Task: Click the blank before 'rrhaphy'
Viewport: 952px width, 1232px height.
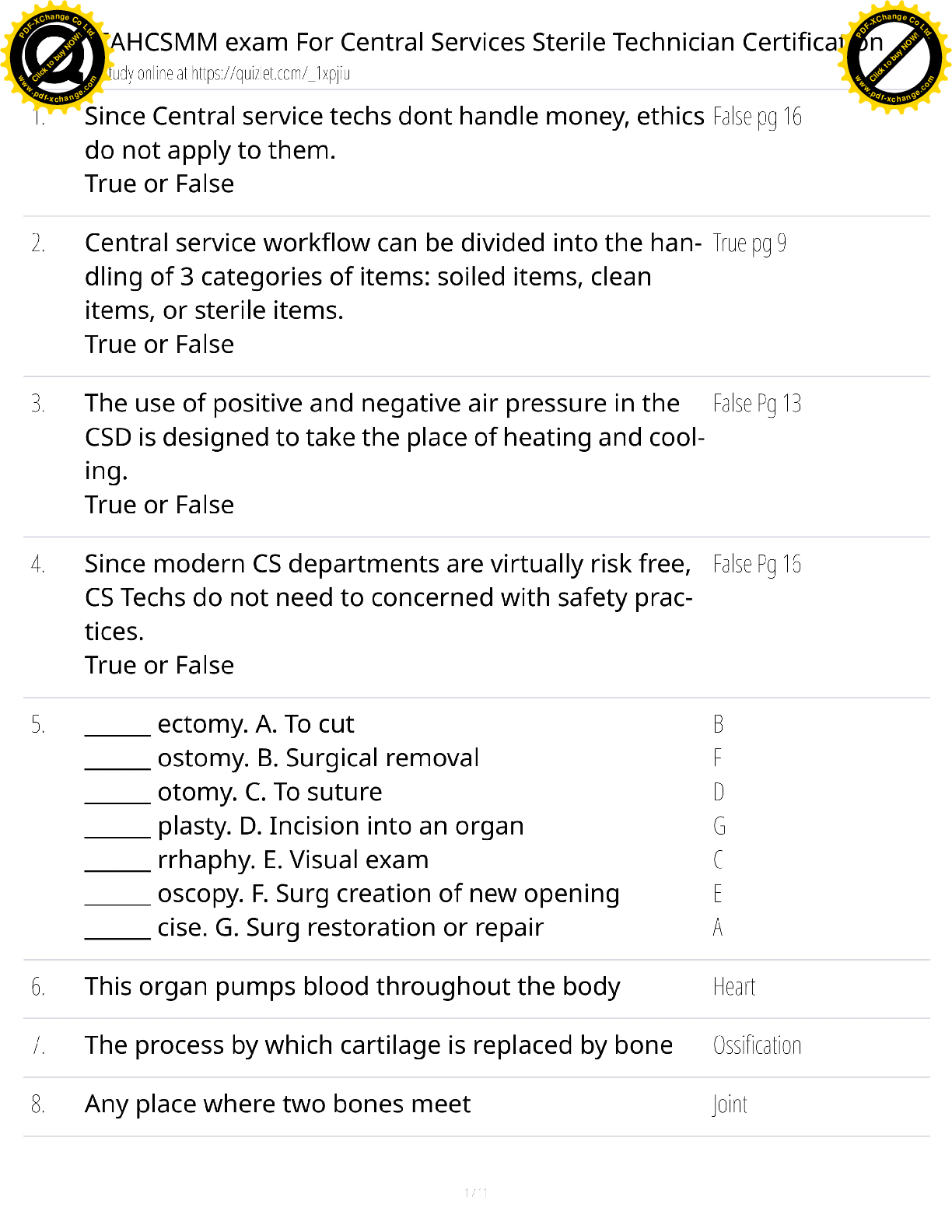Action: 117,863
